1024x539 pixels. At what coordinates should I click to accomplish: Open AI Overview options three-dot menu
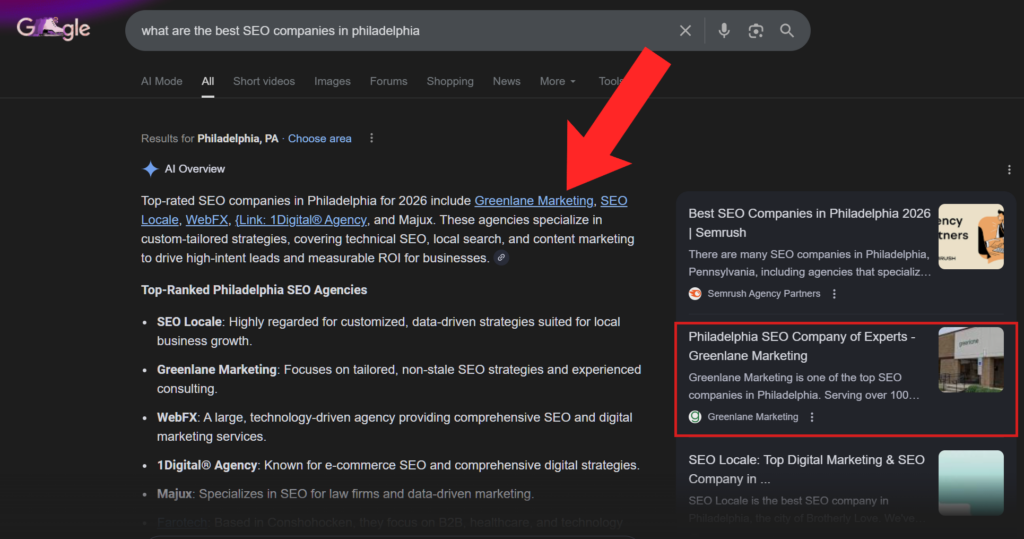point(1009,169)
